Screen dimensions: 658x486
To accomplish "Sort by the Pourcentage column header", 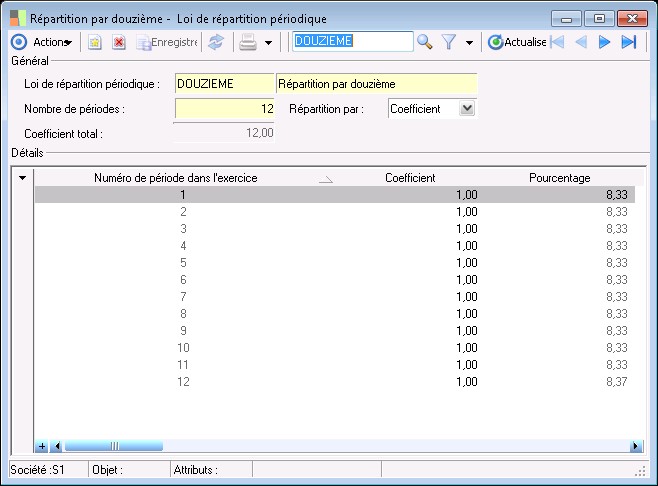I will 559,178.
